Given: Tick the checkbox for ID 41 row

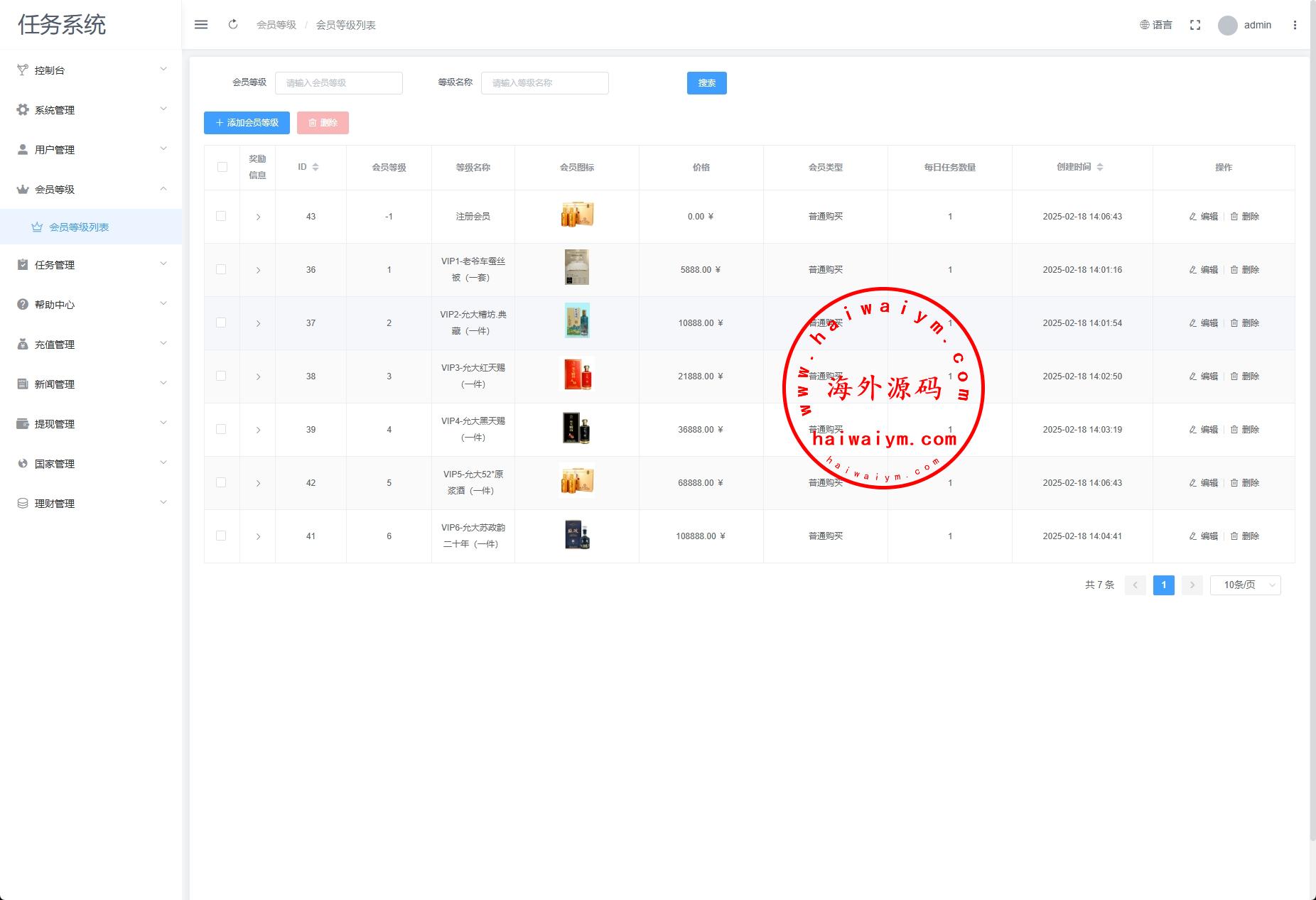Looking at the screenshot, I should coord(221,536).
